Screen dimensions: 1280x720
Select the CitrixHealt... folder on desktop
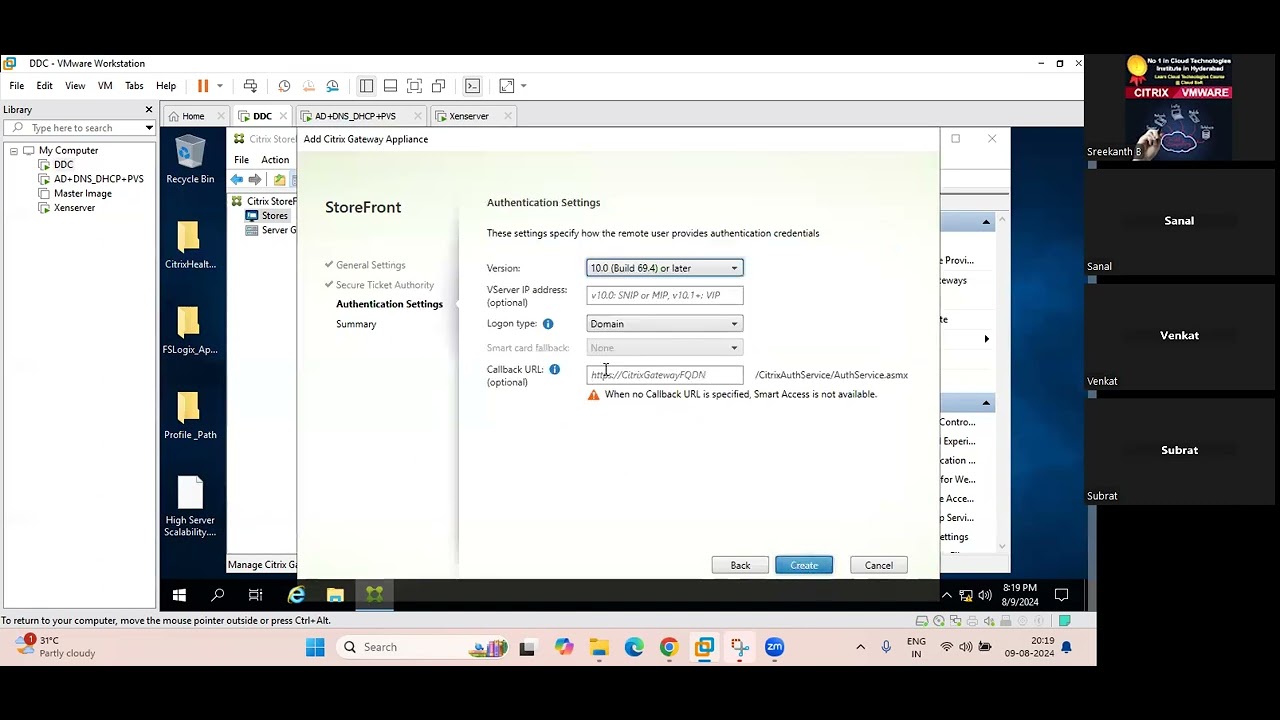190,246
